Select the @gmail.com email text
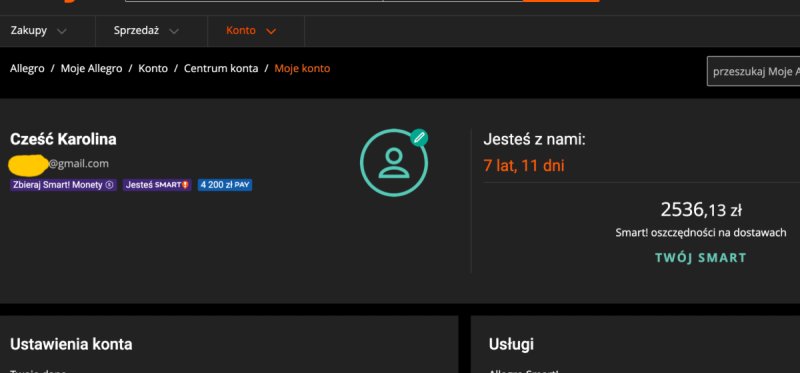This screenshot has width=800, height=373. 79,164
